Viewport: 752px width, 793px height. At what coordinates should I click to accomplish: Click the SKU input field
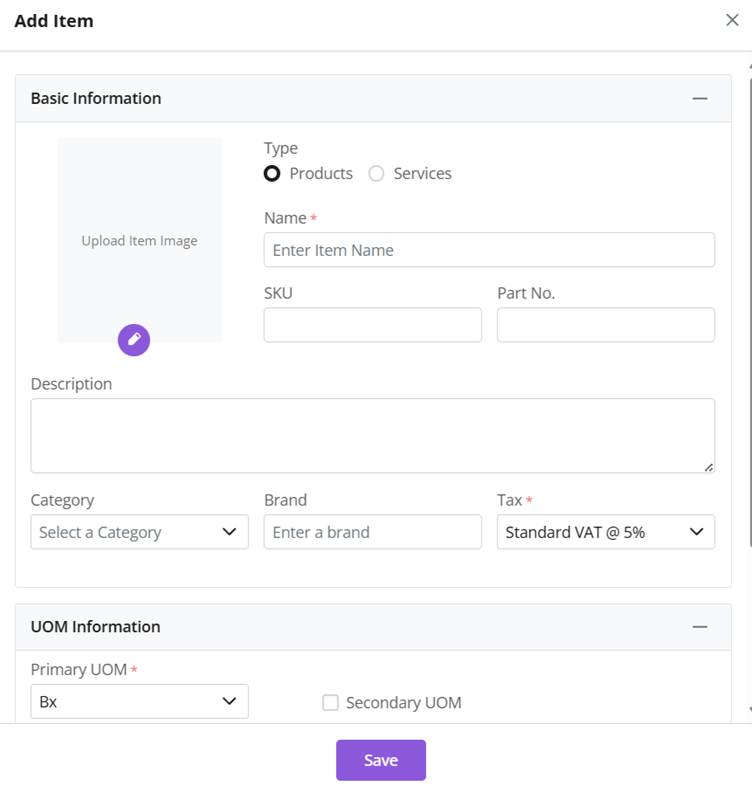pyautogui.click(x=372, y=325)
